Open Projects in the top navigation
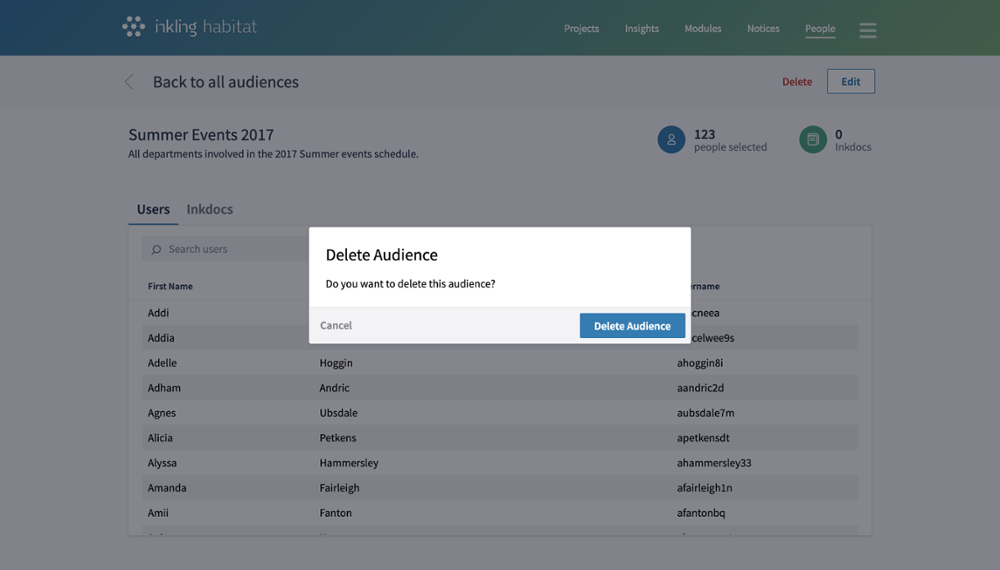 pos(581,29)
